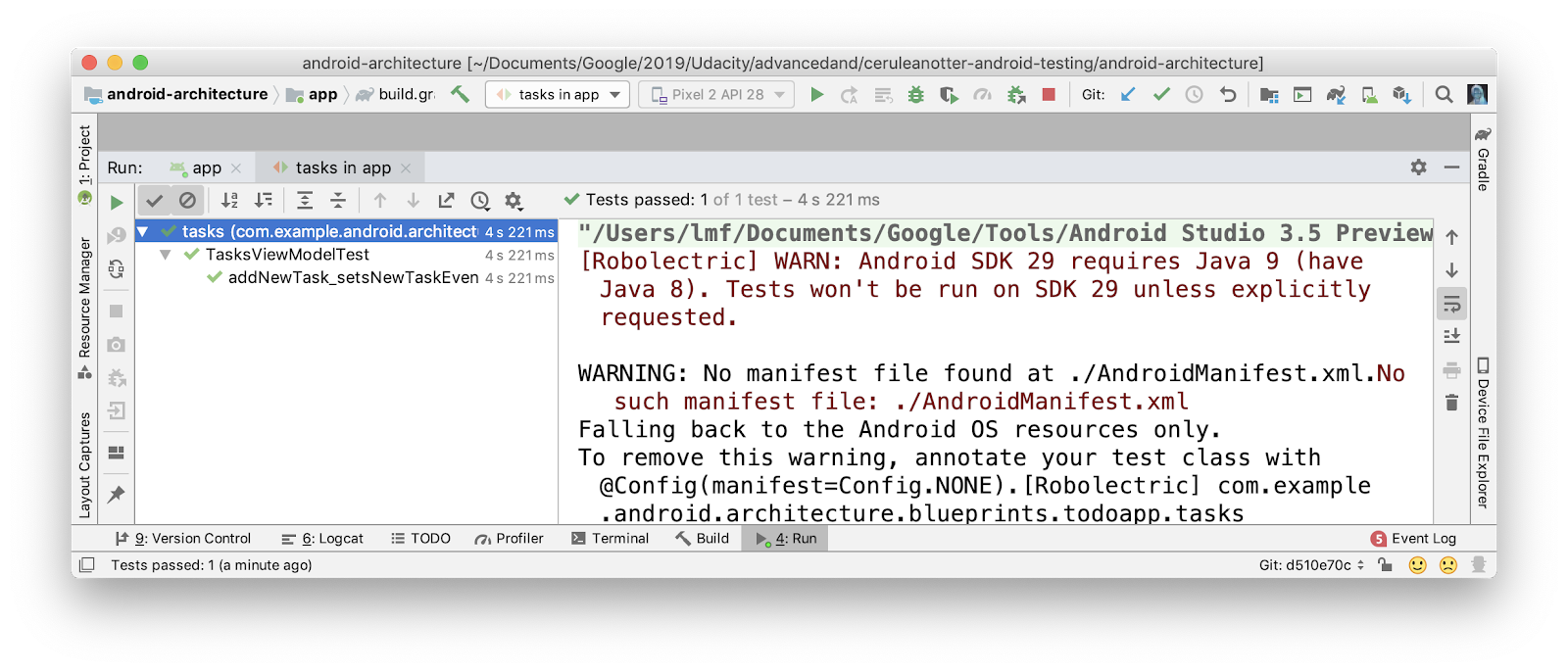The width and height of the screenshot is (1568, 672).
Task: Click the Clear All trash icon in console
Action: [1451, 403]
